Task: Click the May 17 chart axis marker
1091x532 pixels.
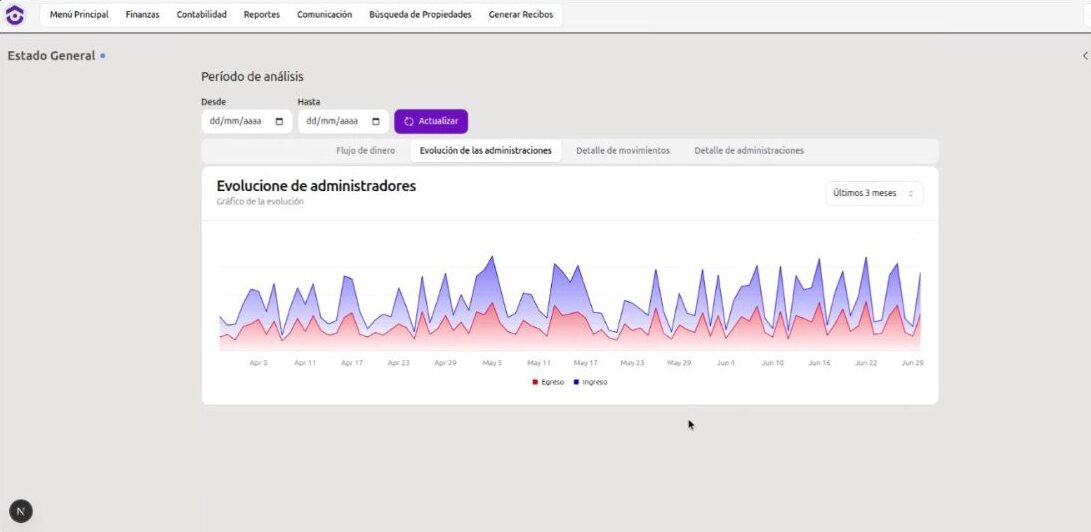Action: point(585,363)
